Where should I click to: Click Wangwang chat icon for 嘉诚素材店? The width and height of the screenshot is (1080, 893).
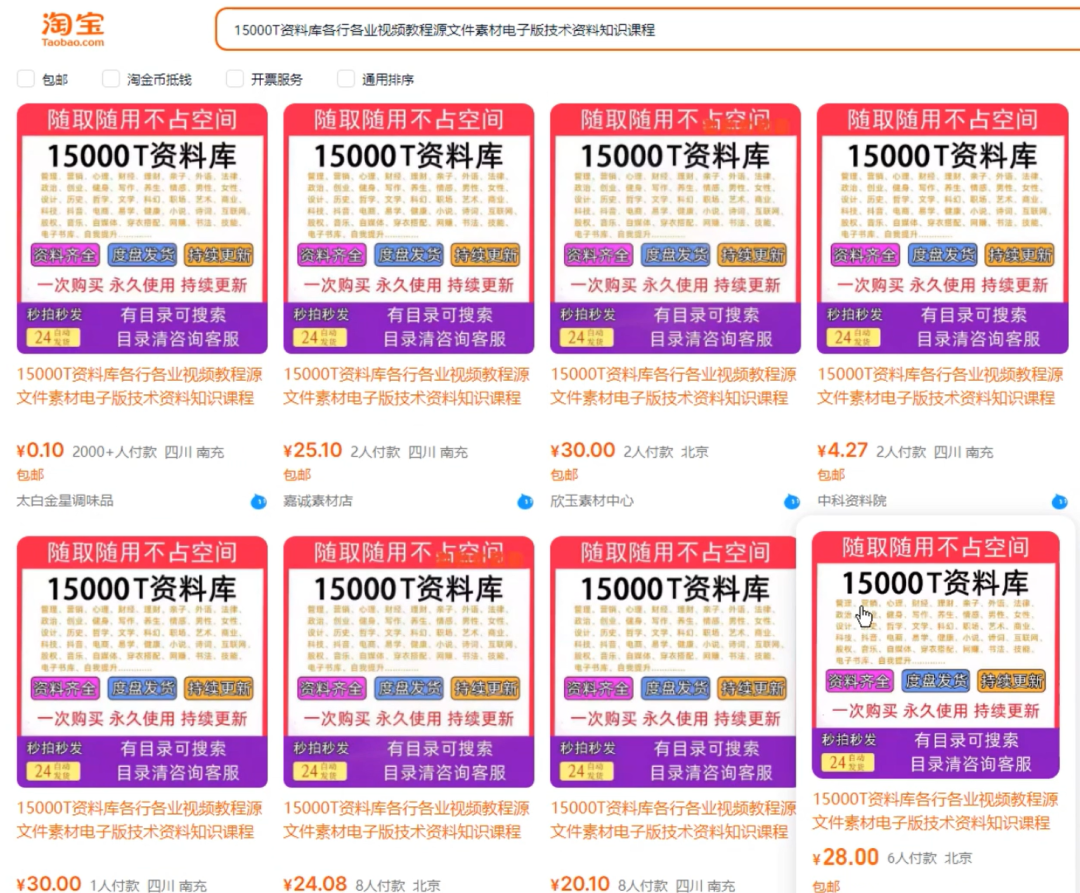click(x=525, y=501)
